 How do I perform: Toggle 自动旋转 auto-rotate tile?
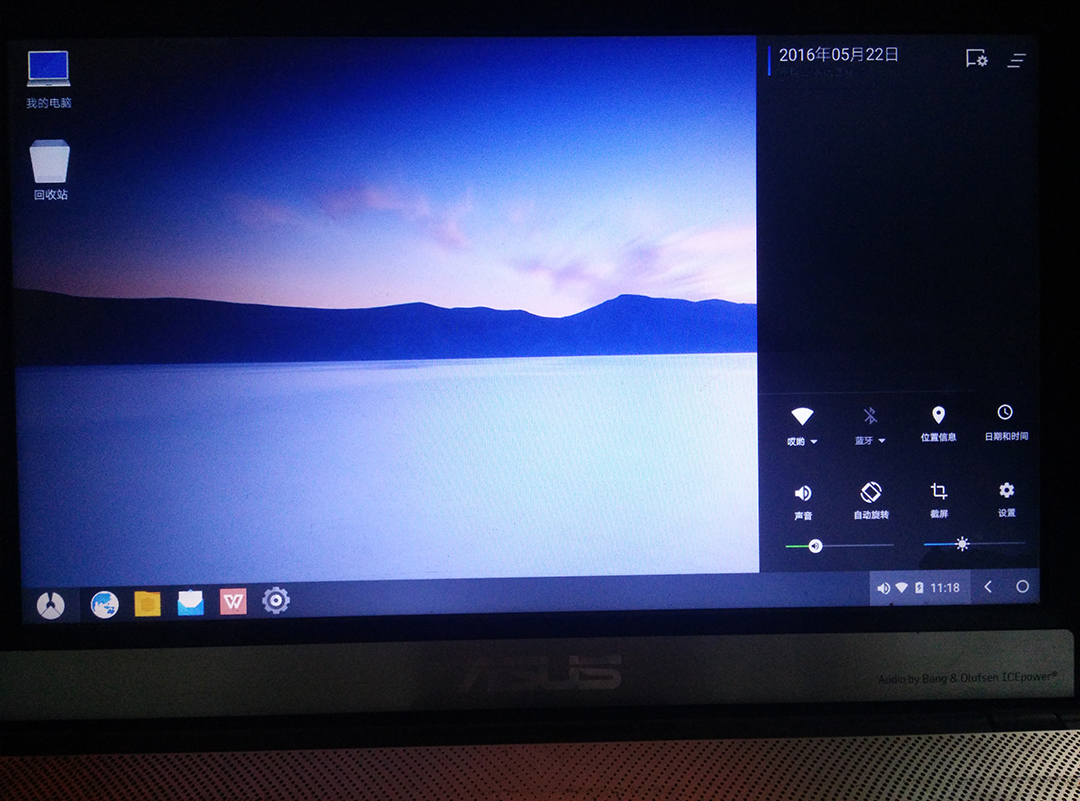pyautogui.click(x=871, y=500)
